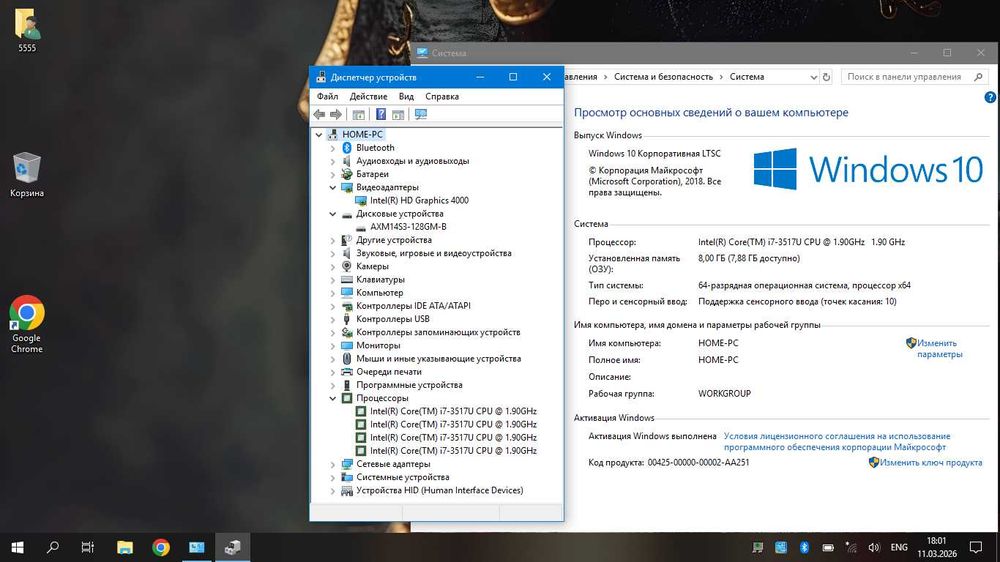1000x562 pixels.
Task: Open the Действие menu
Action: point(368,96)
